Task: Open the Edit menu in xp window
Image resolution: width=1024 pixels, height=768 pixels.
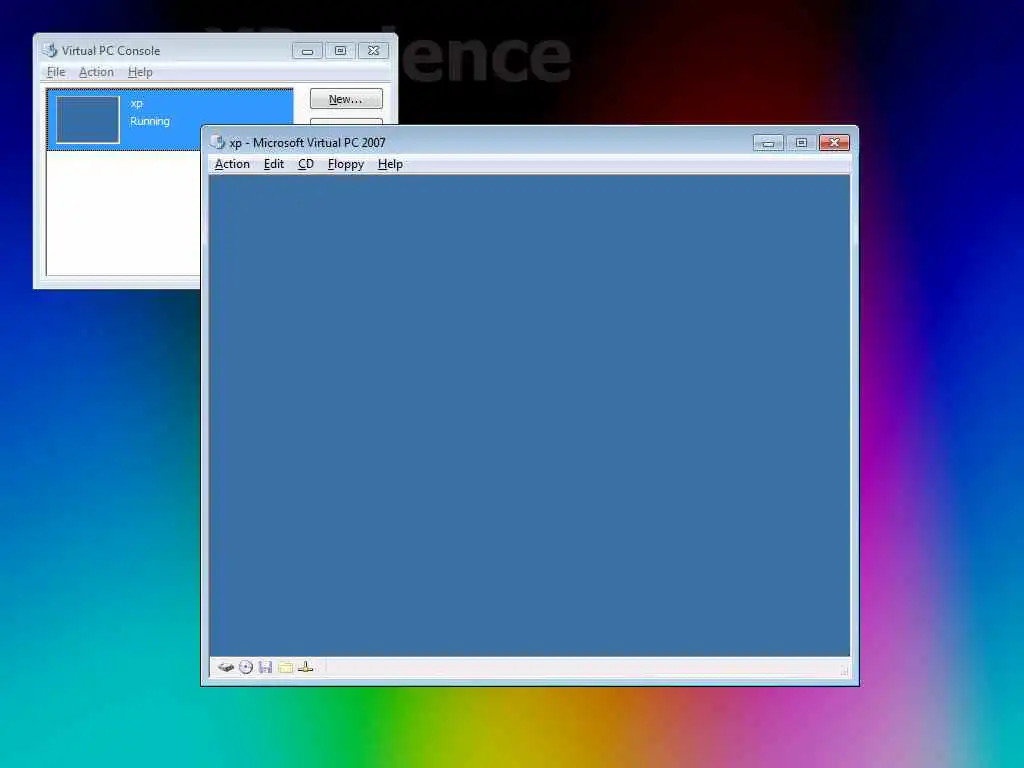Action: [274, 164]
